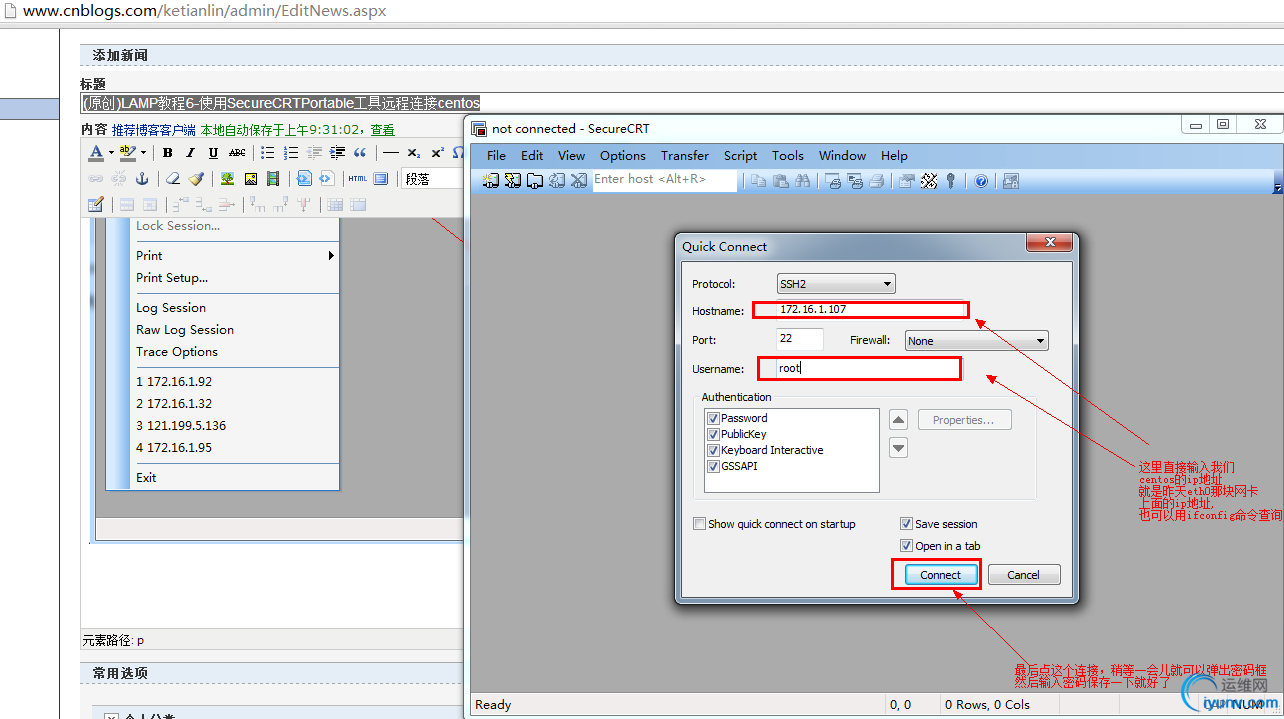Image resolution: width=1284 pixels, height=719 pixels.
Task: Click the blockquote icon in editor toolbar
Action: [x=360, y=153]
